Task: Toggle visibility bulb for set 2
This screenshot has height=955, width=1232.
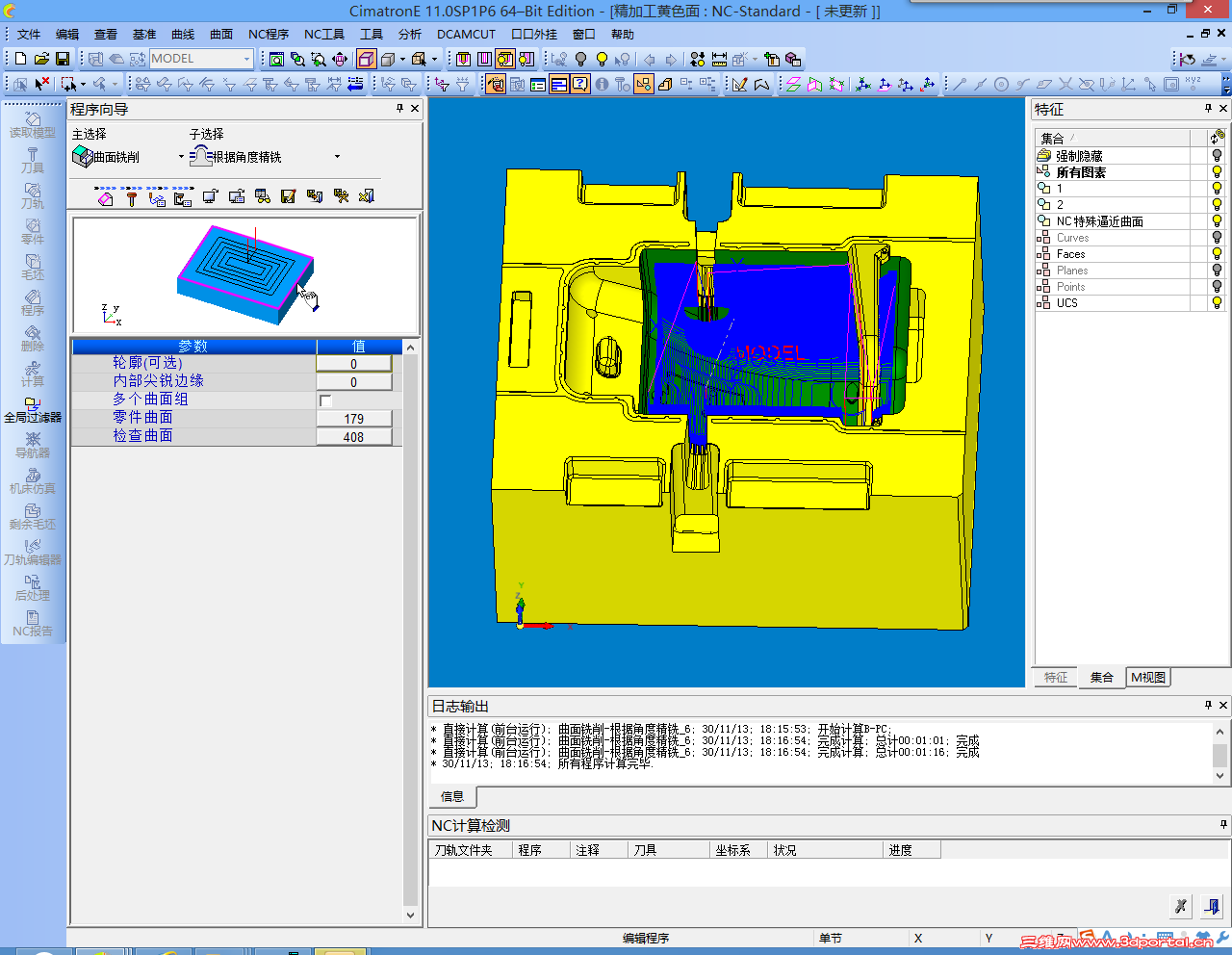Action: click(1217, 205)
